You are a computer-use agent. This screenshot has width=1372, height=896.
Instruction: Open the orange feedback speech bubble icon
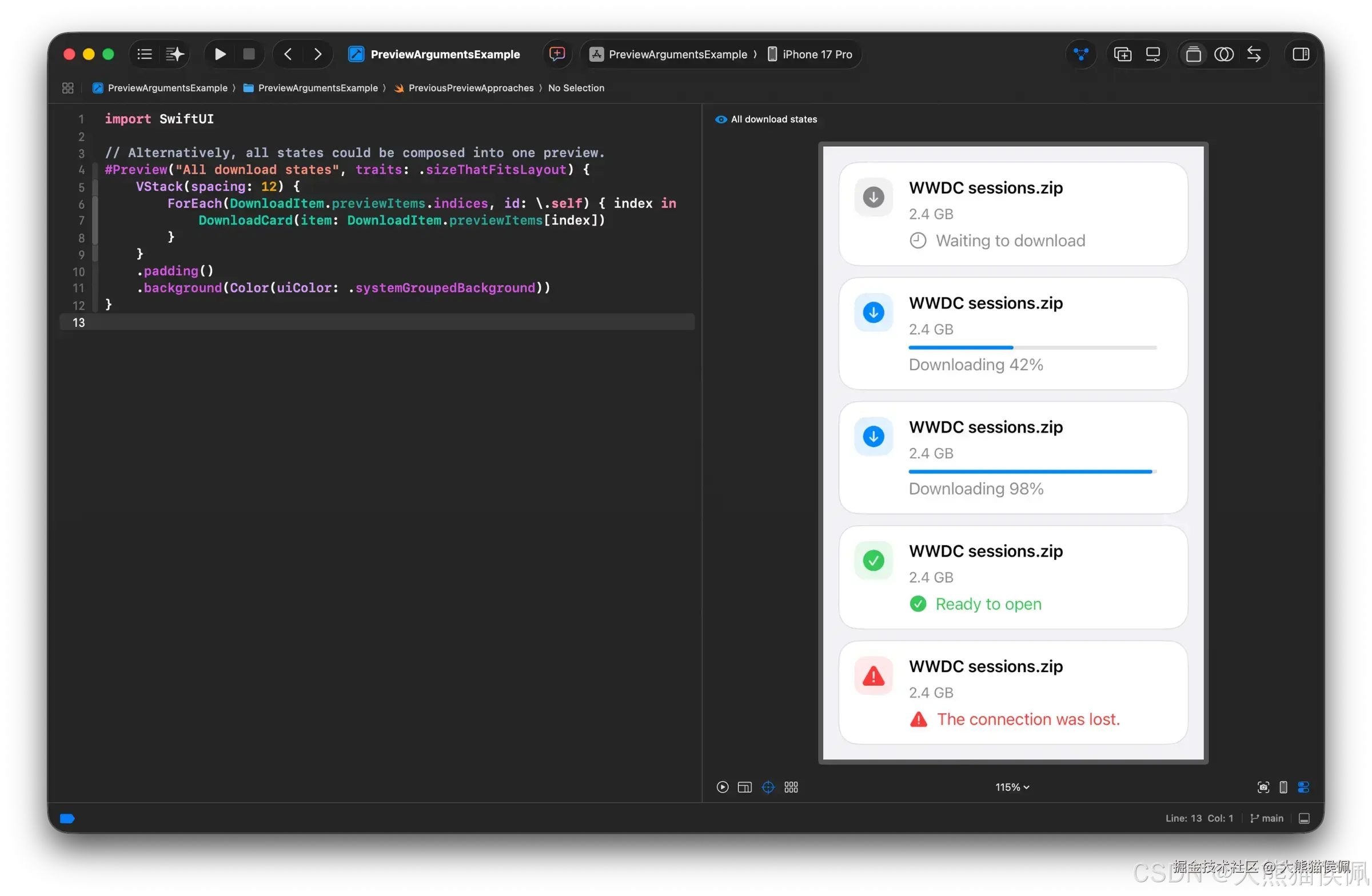click(x=557, y=54)
